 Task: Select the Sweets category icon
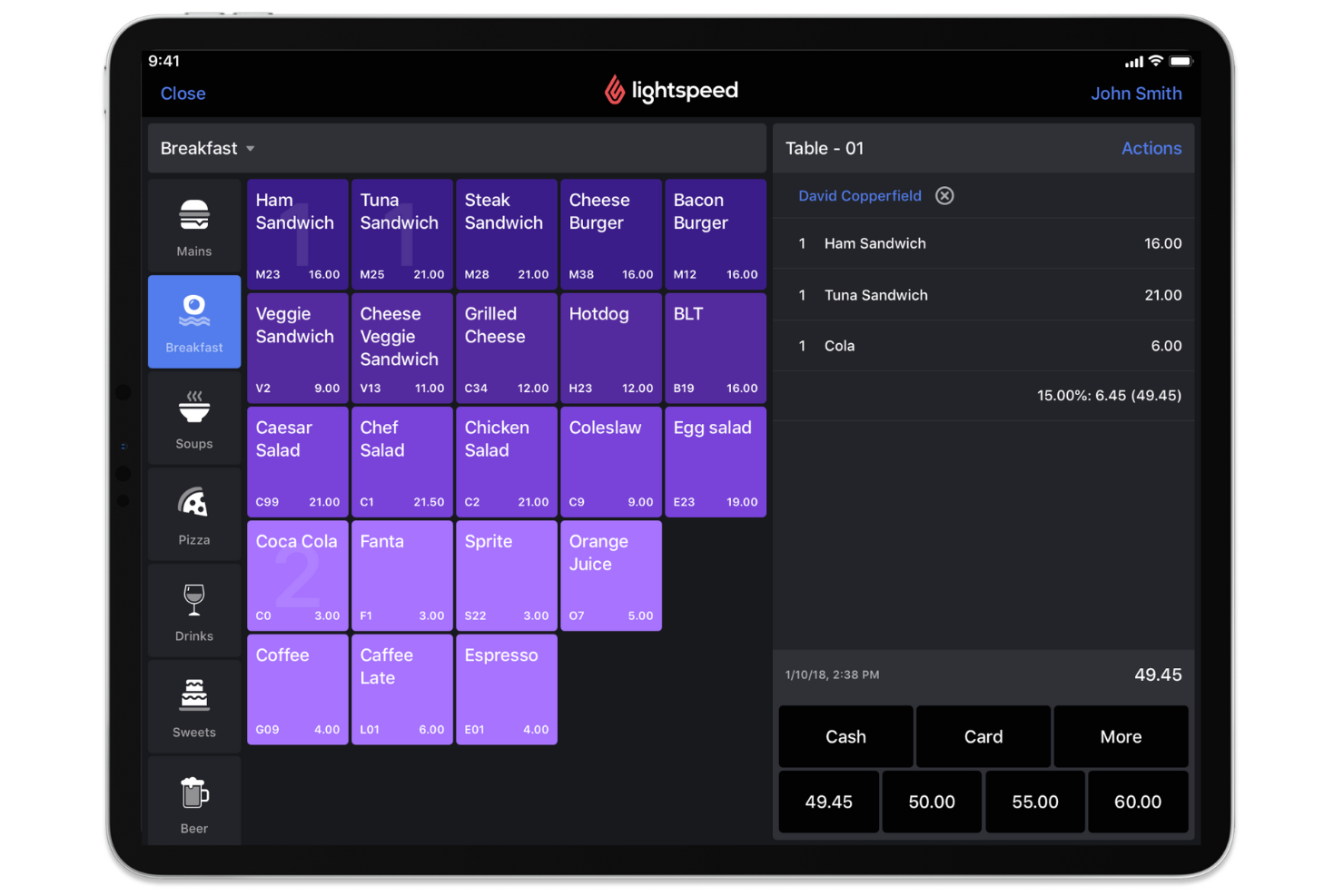point(193,706)
